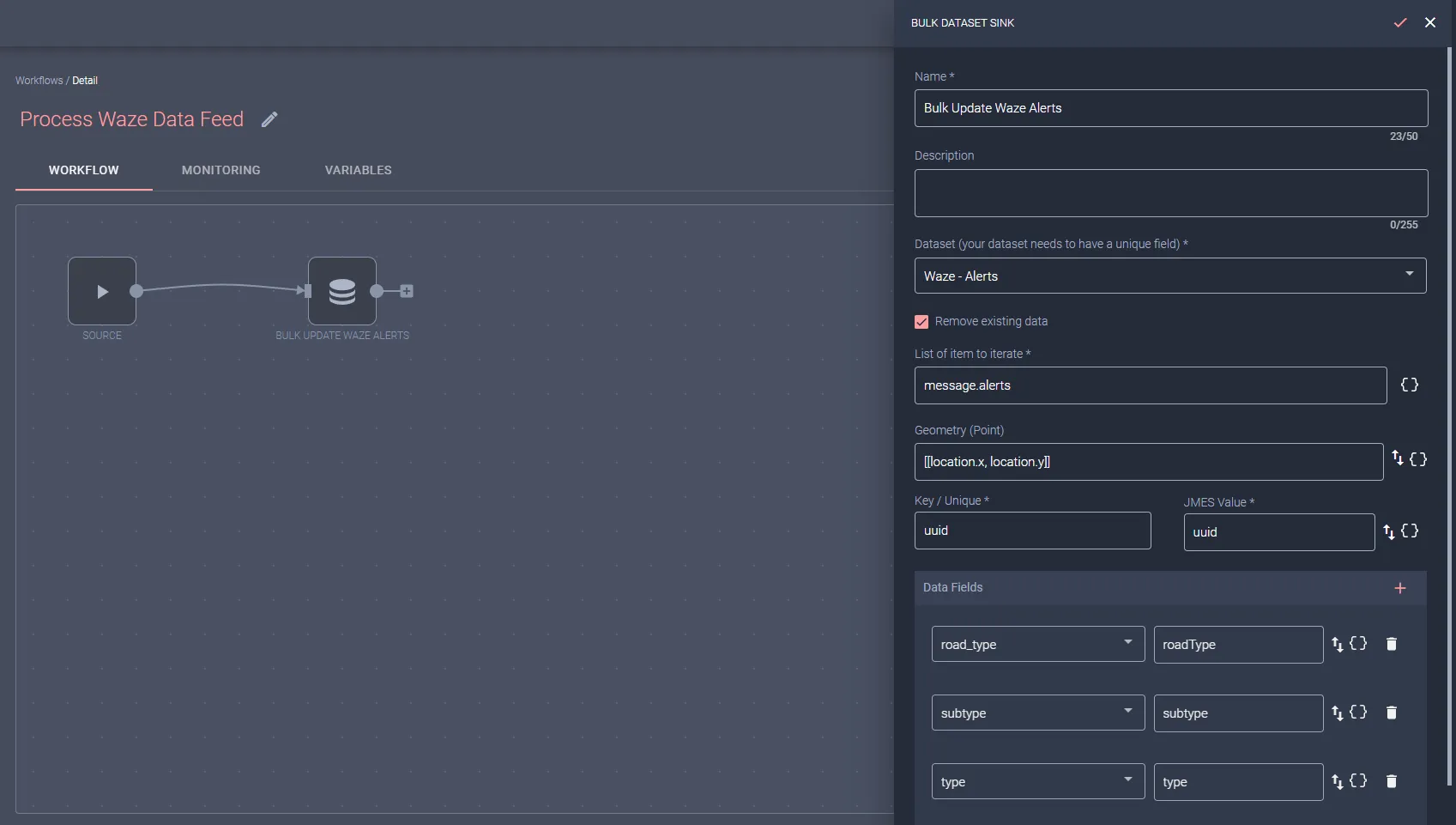Go to Workflows breadcrumb link
Viewport: 1456px width, 825px height.
pos(39,81)
